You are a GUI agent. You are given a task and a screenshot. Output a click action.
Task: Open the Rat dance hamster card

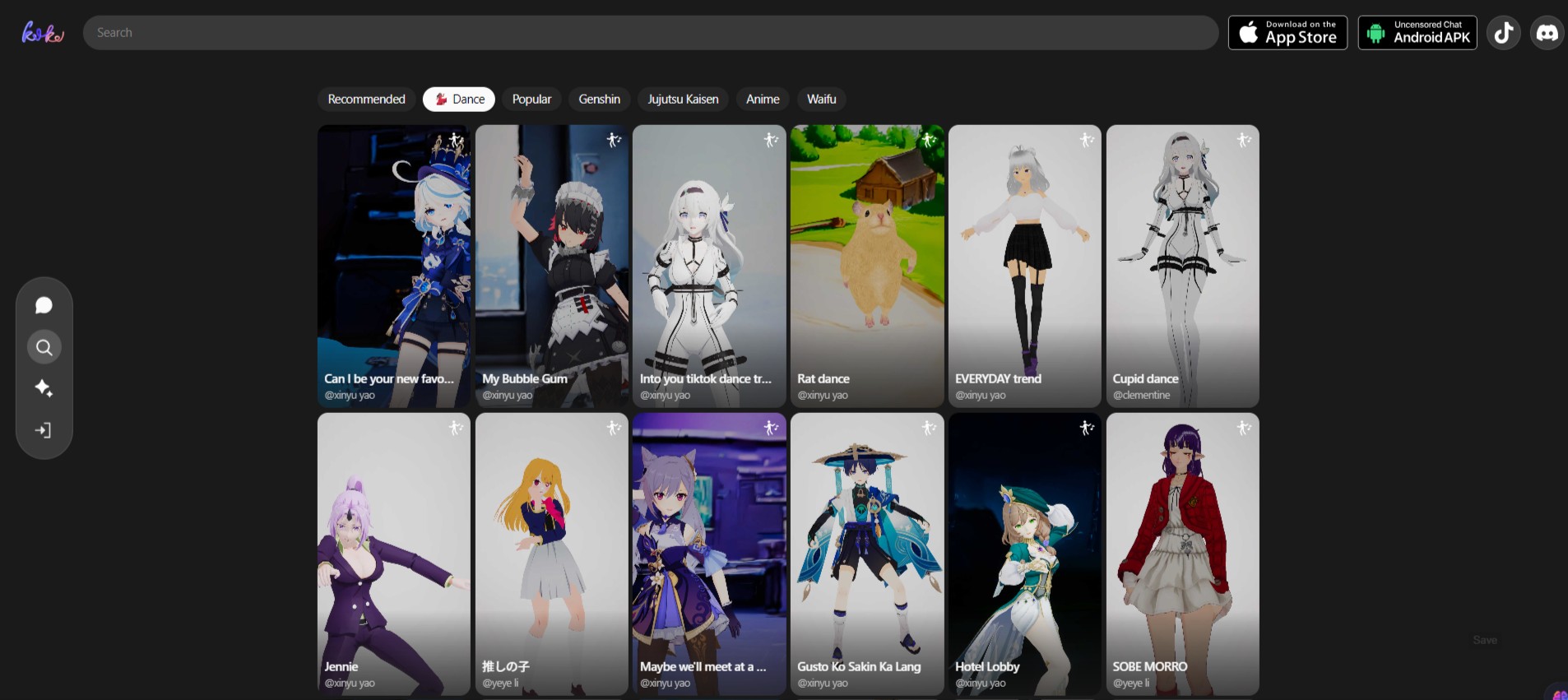pos(867,266)
